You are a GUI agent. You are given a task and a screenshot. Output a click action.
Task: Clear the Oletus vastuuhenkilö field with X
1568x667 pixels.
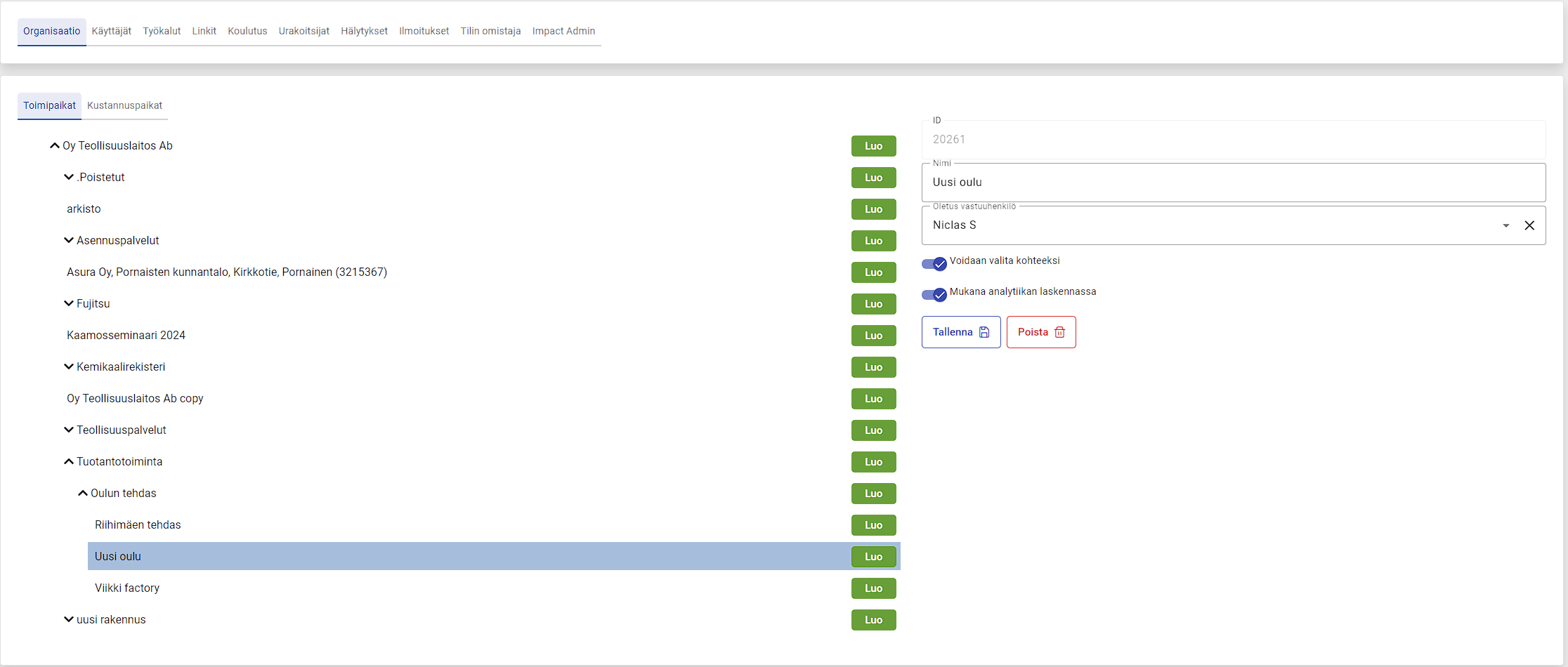(1529, 225)
